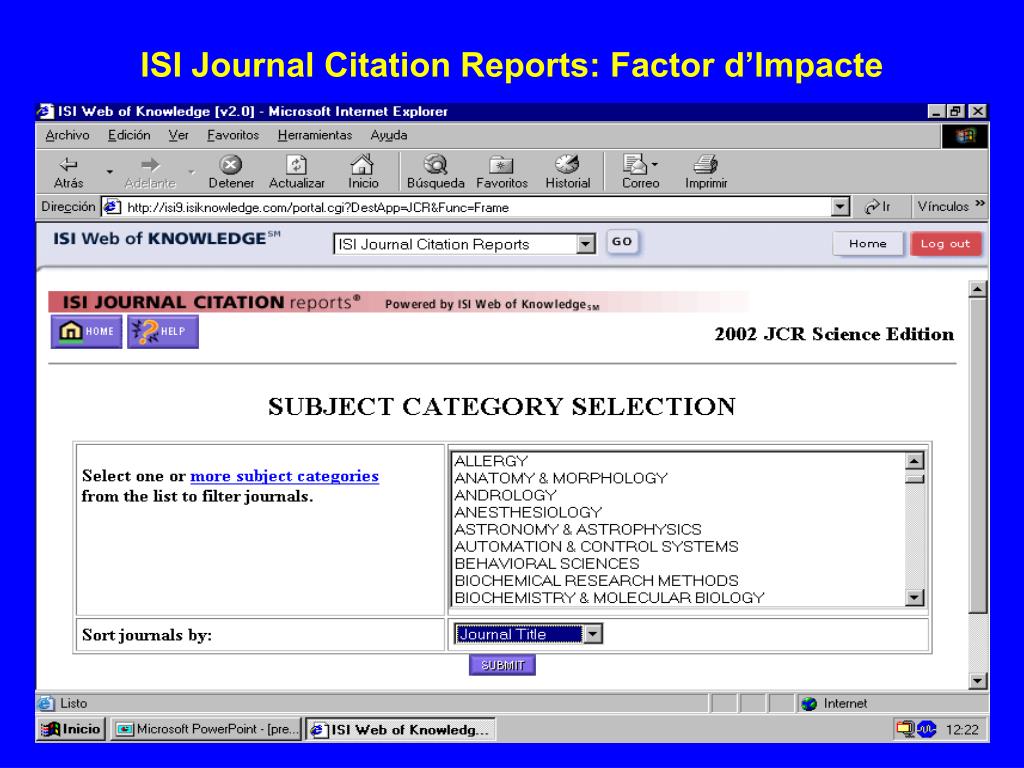This screenshot has width=1024, height=768.
Task: Open the Ayuda menu
Action: [x=389, y=135]
